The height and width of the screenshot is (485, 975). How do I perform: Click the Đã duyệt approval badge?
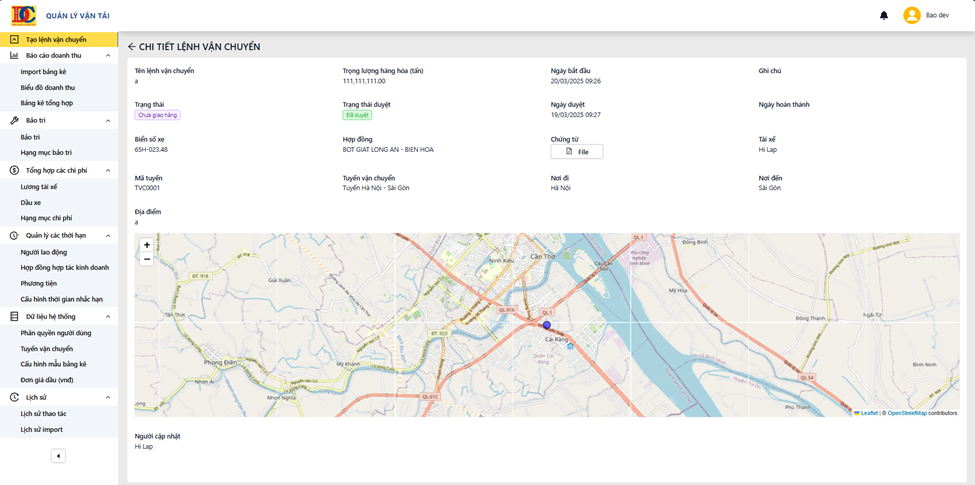point(358,115)
